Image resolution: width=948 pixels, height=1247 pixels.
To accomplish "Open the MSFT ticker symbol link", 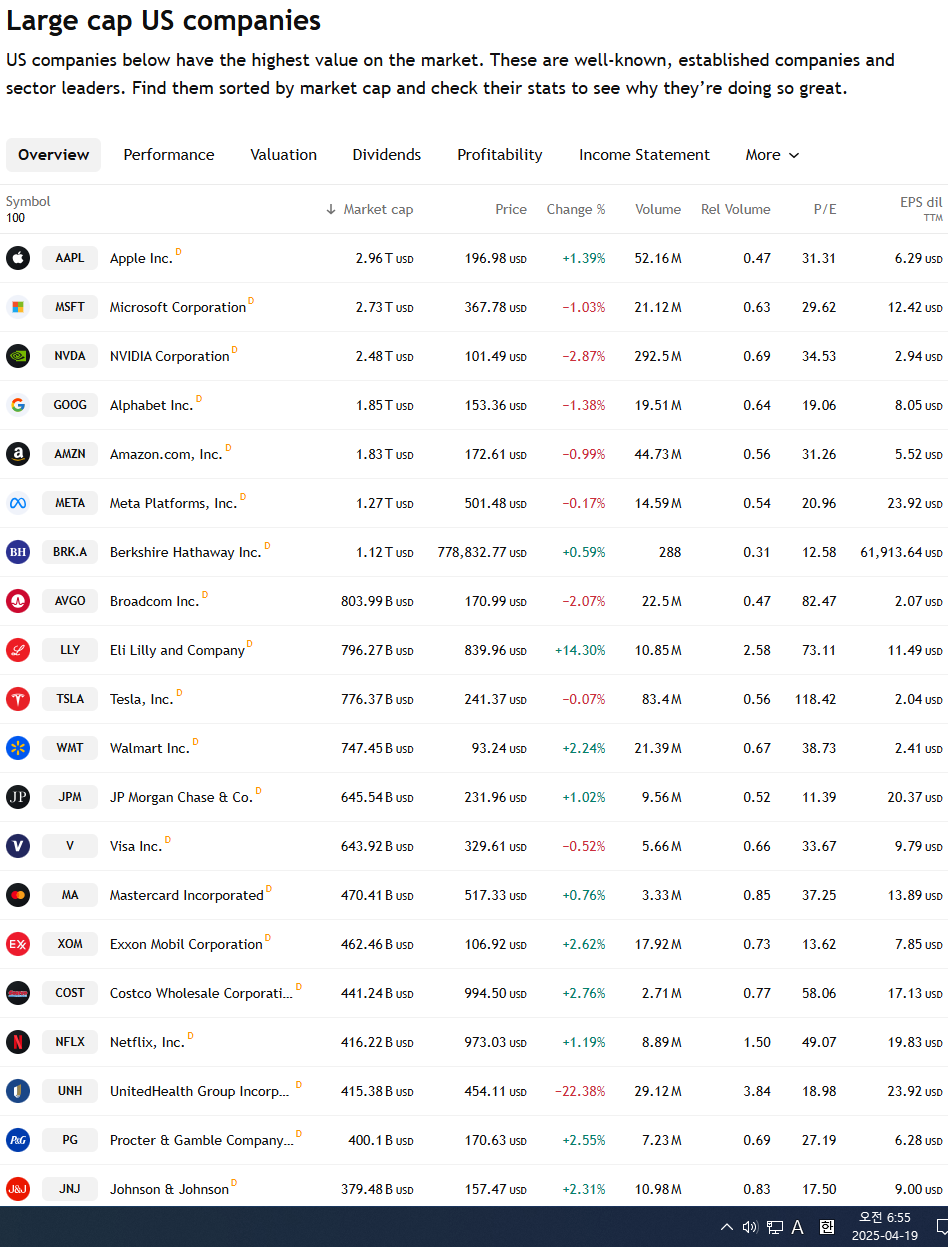I will 70,307.
